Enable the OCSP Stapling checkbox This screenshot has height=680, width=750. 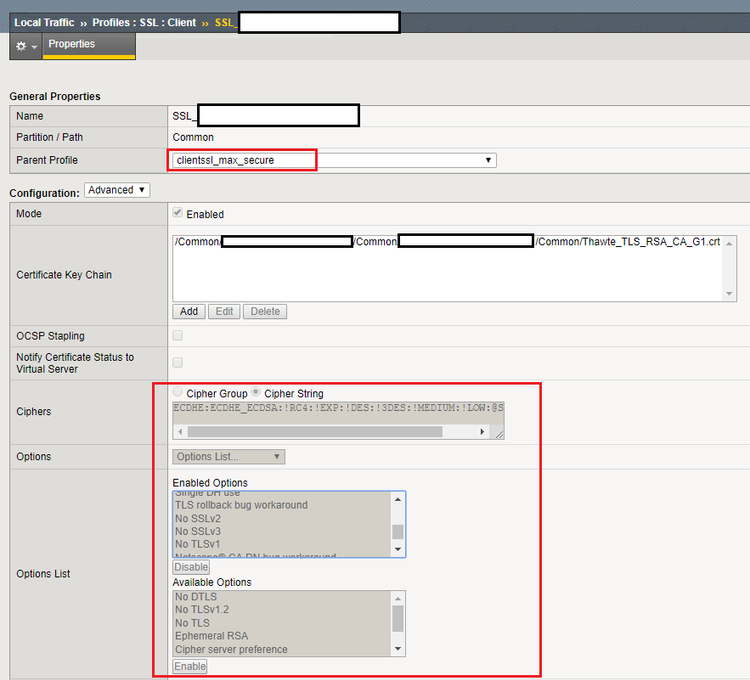[x=178, y=336]
